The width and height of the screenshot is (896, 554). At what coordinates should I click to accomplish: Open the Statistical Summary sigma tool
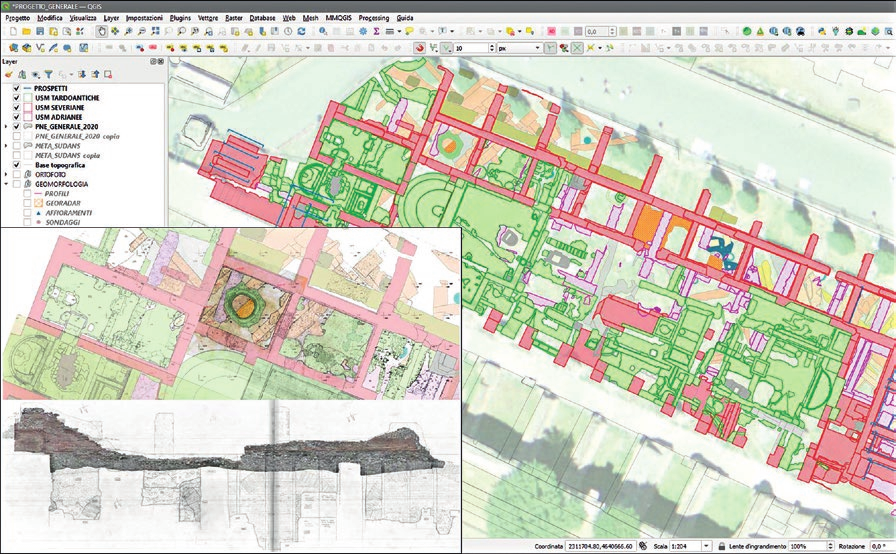tap(377, 31)
